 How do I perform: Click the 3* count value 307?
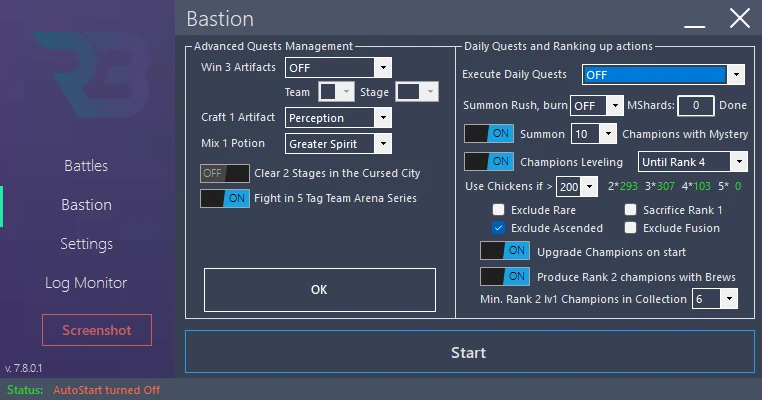coord(665,186)
